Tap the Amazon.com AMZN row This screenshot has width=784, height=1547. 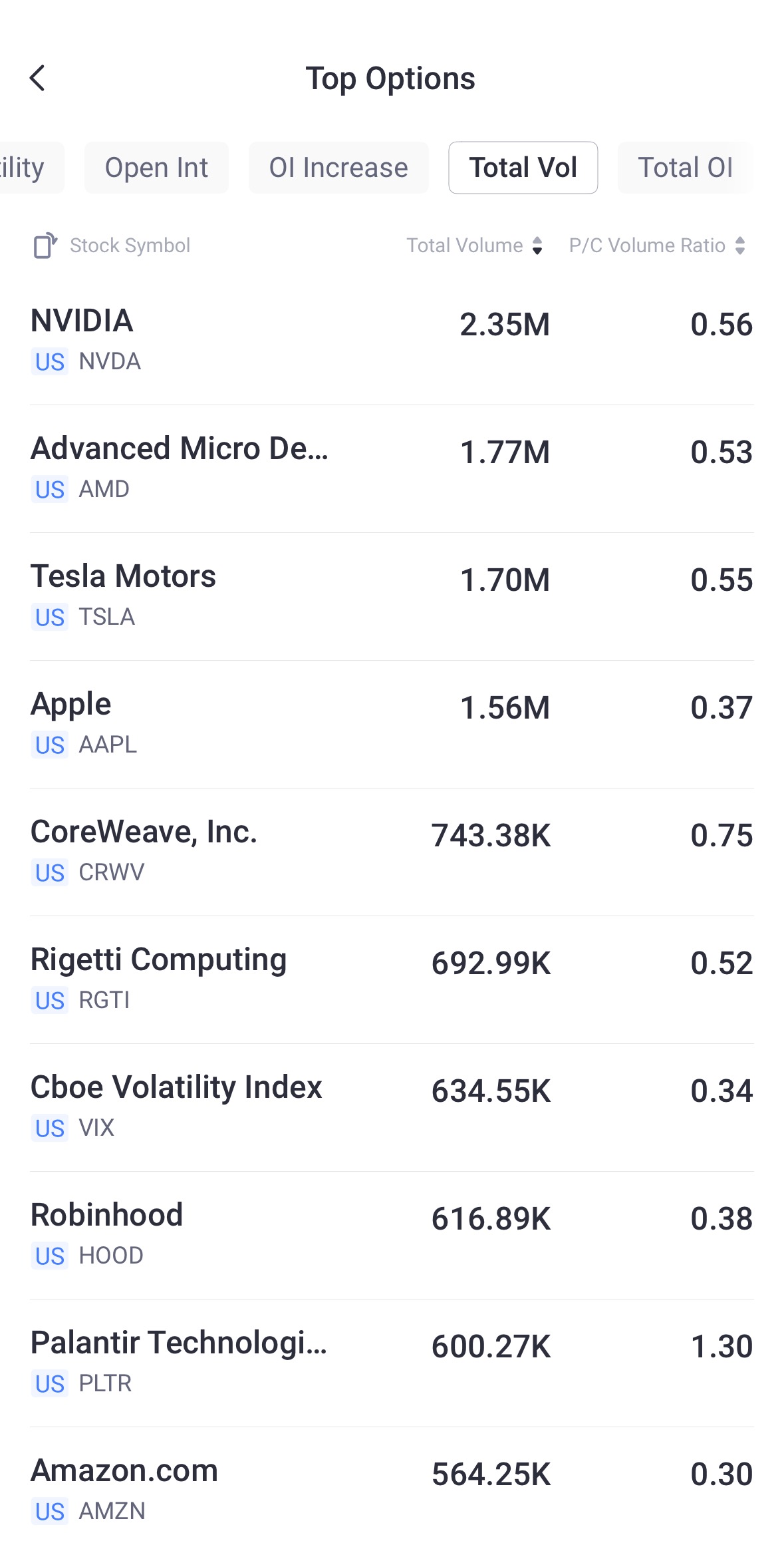click(392, 1490)
